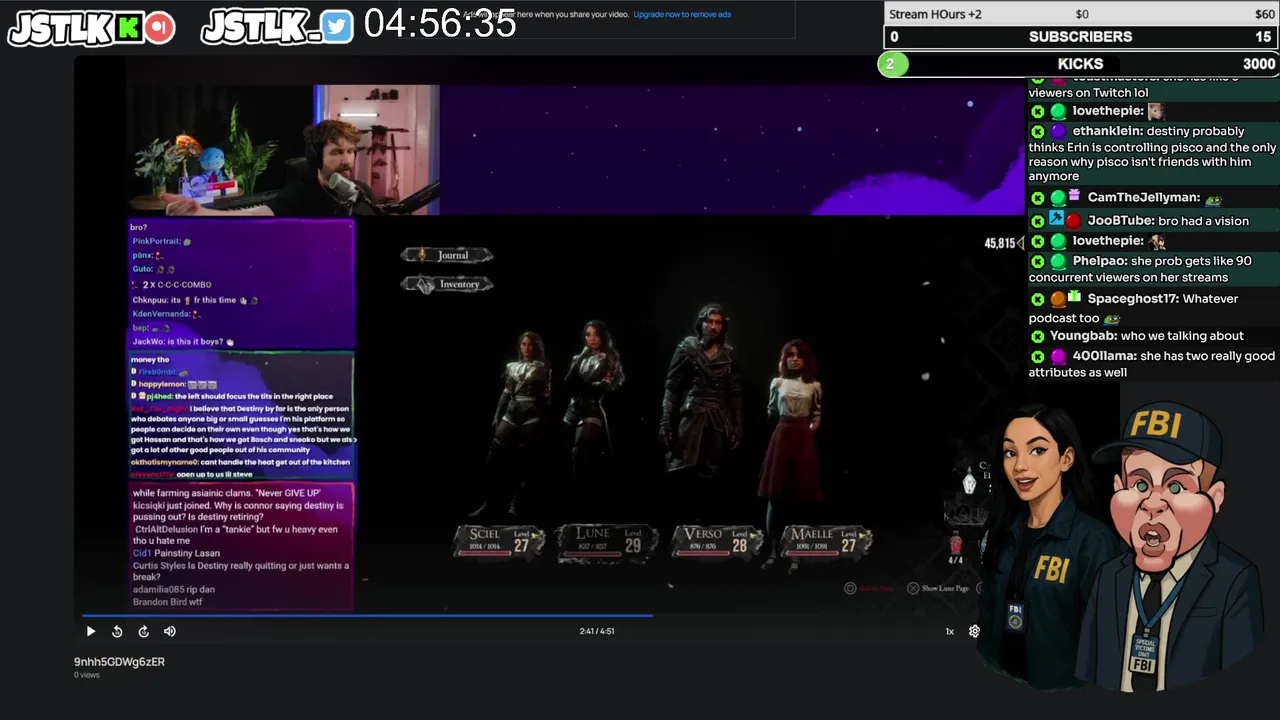Select the Inventory button in the game menu
The height and width of the screenshot is (720, 1280).
[x=447, y=284]
